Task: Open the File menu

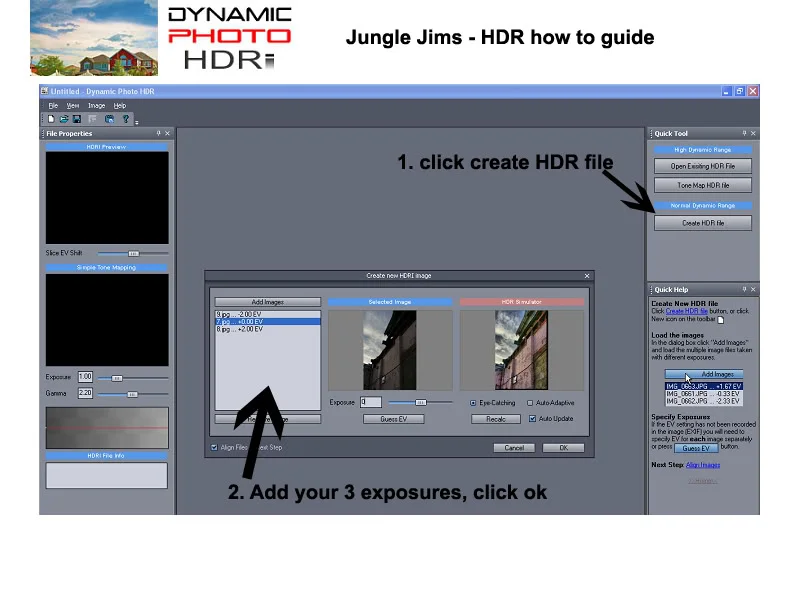Action: [53, 106]
